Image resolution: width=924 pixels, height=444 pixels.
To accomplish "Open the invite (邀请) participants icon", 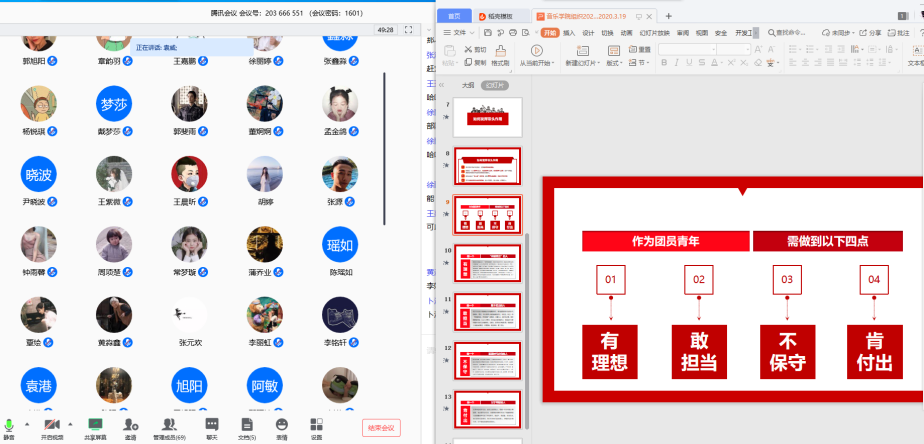I will [131, 425].
